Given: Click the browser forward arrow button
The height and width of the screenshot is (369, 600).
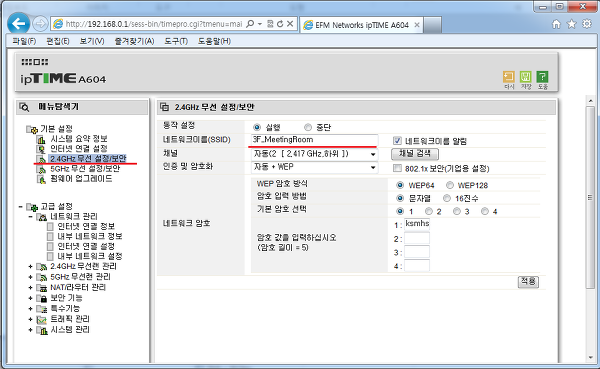Looking at the screenshot, I should click(40, 24).
